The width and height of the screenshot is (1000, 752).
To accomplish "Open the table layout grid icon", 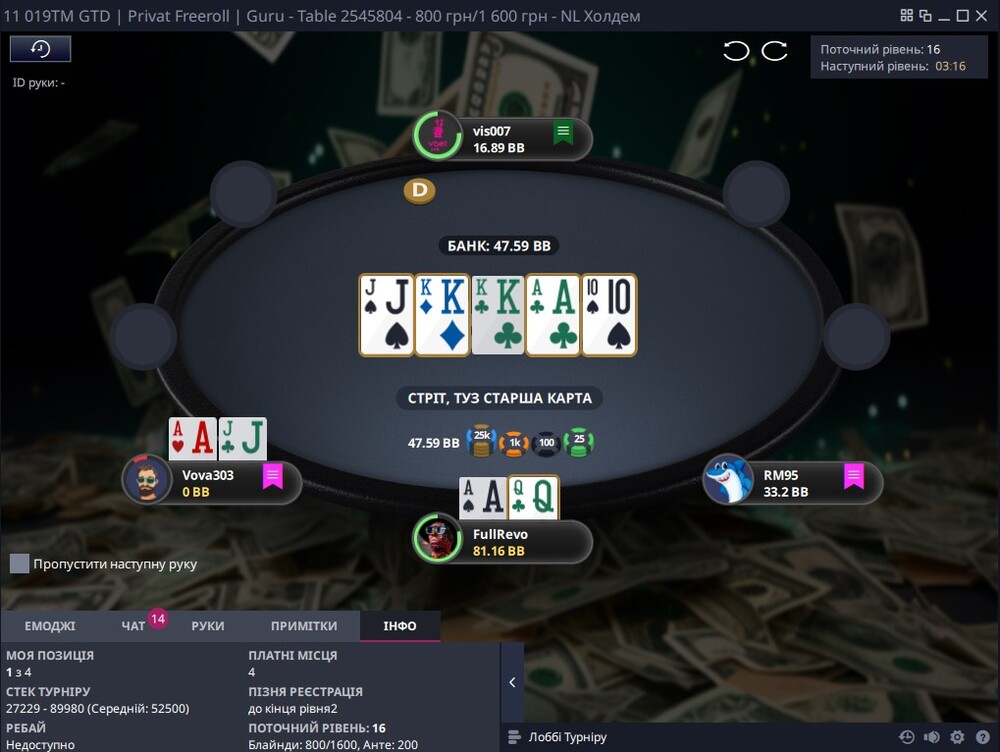I will [x=906, y=15].
